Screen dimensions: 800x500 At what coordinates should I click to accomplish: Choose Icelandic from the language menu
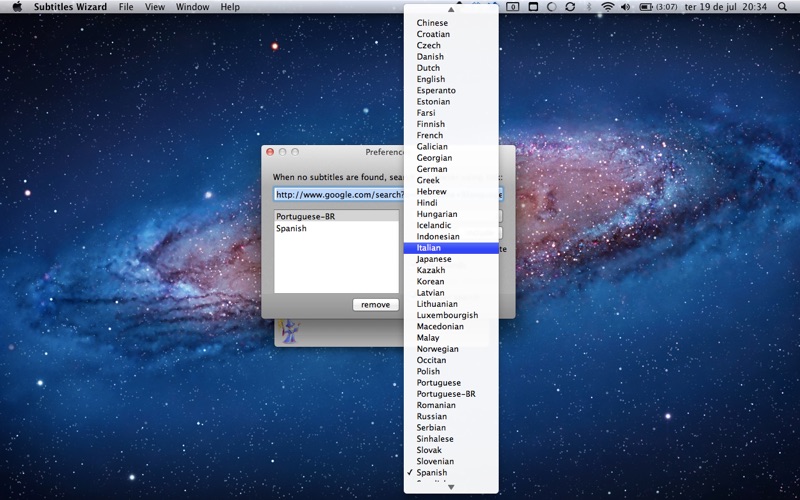[451, 225]
